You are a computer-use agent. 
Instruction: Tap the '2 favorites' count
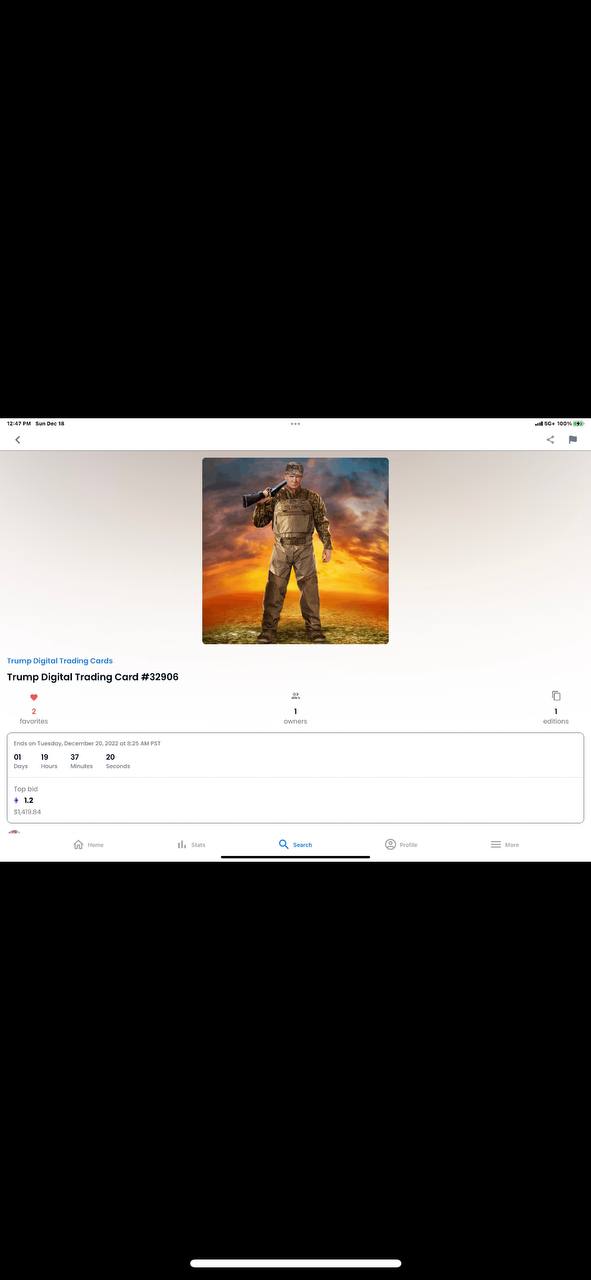click(34, 716)
